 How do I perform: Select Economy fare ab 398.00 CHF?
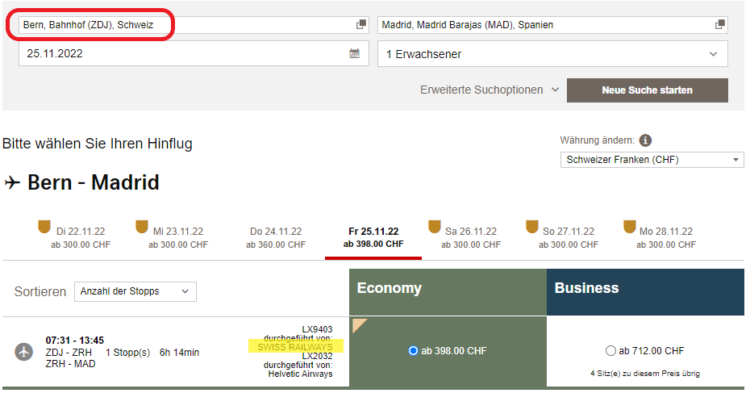(x=413, y=351)
